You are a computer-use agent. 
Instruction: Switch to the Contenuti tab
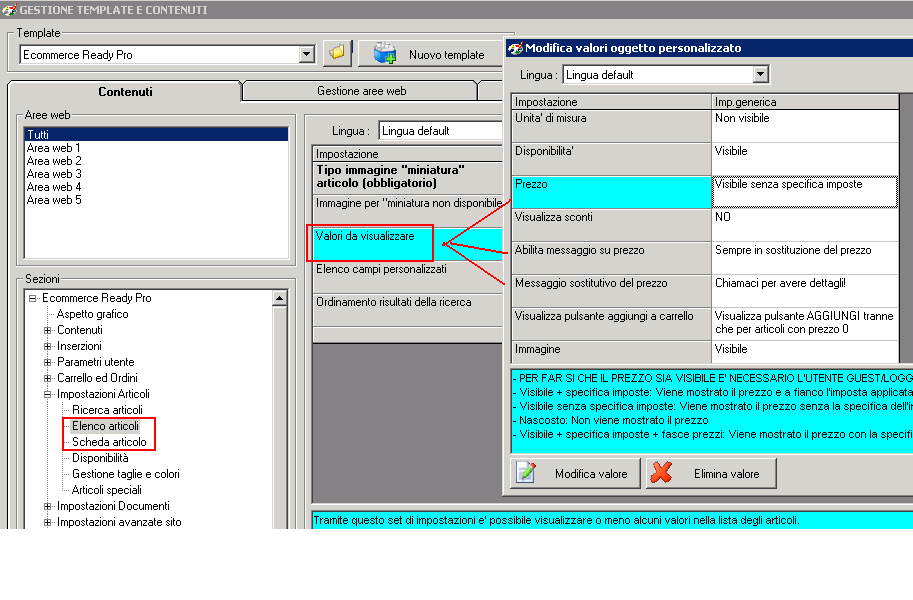[x=125, y=91]
